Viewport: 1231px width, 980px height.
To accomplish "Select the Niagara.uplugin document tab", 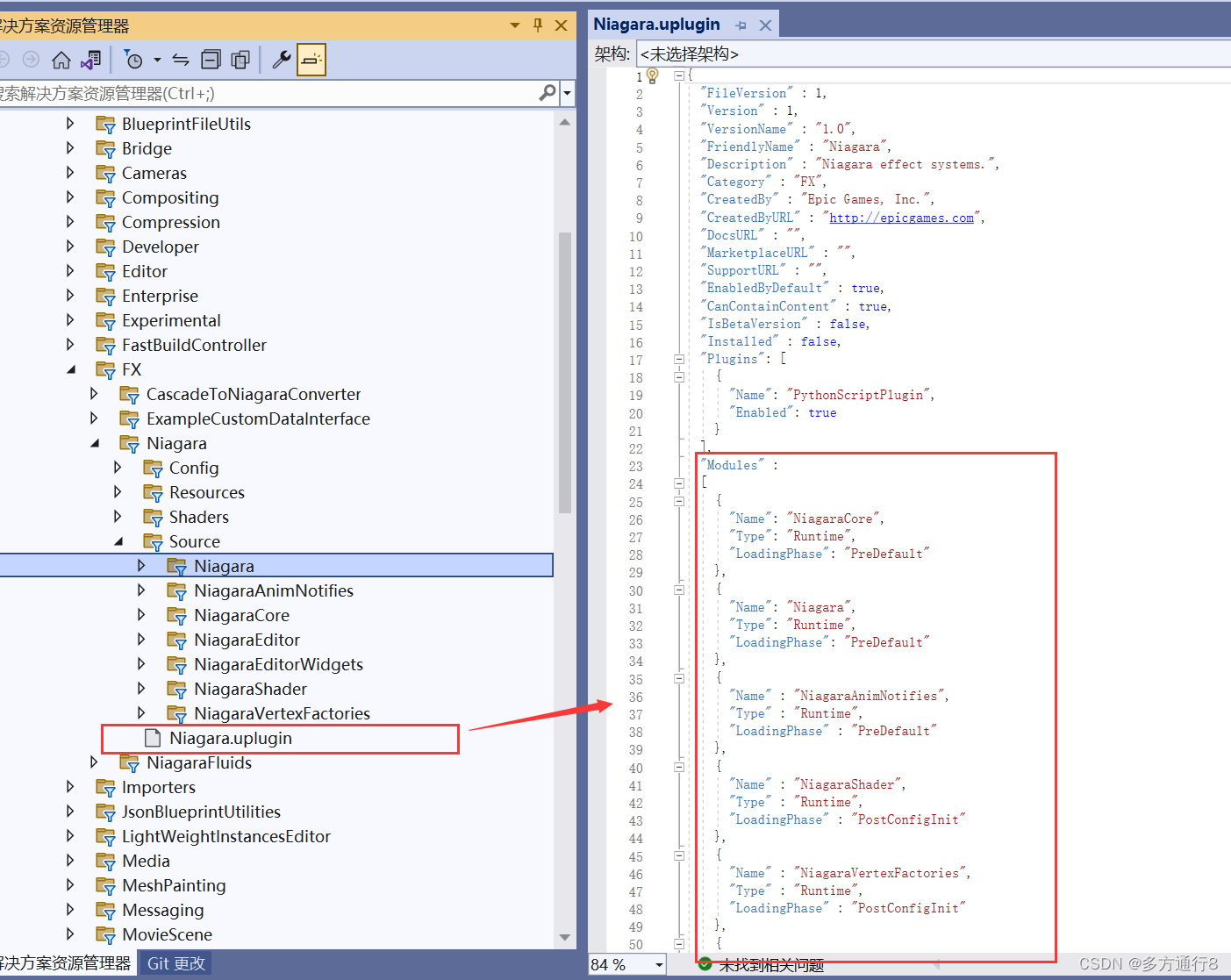I will [x=656, y=25].
